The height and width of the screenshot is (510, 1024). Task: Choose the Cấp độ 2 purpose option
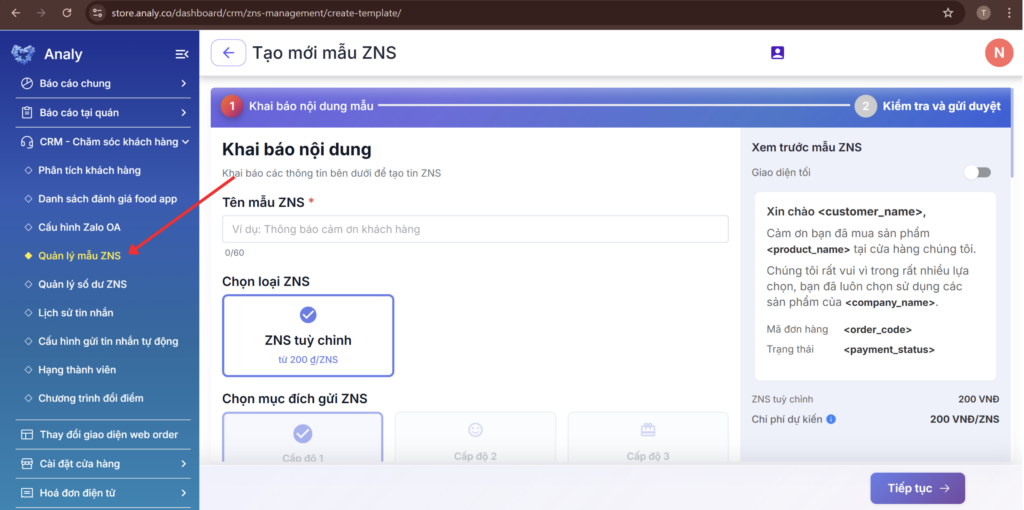click(x=475, y=438)
